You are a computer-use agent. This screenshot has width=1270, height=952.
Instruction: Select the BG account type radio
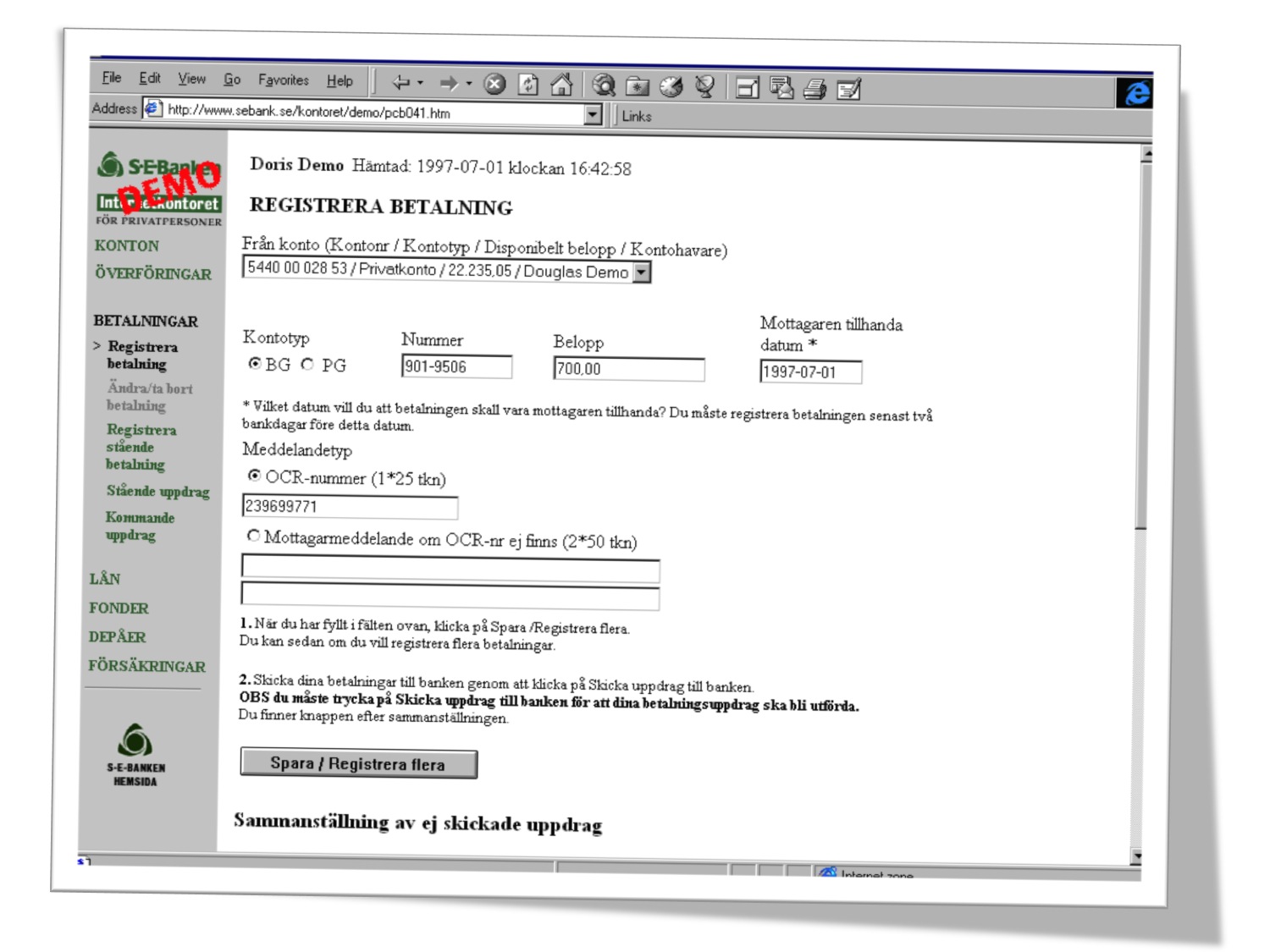tap(254, 363)
